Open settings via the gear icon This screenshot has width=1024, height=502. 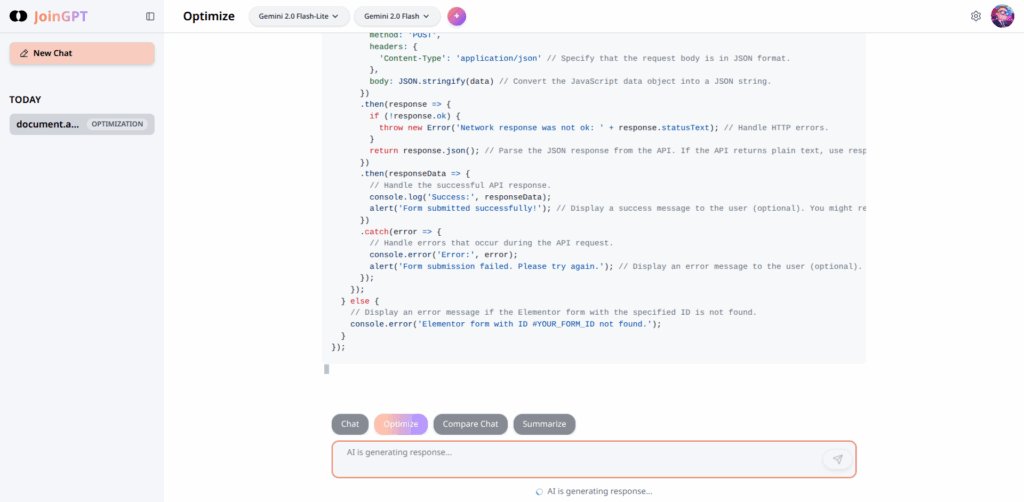coord(976,16)
